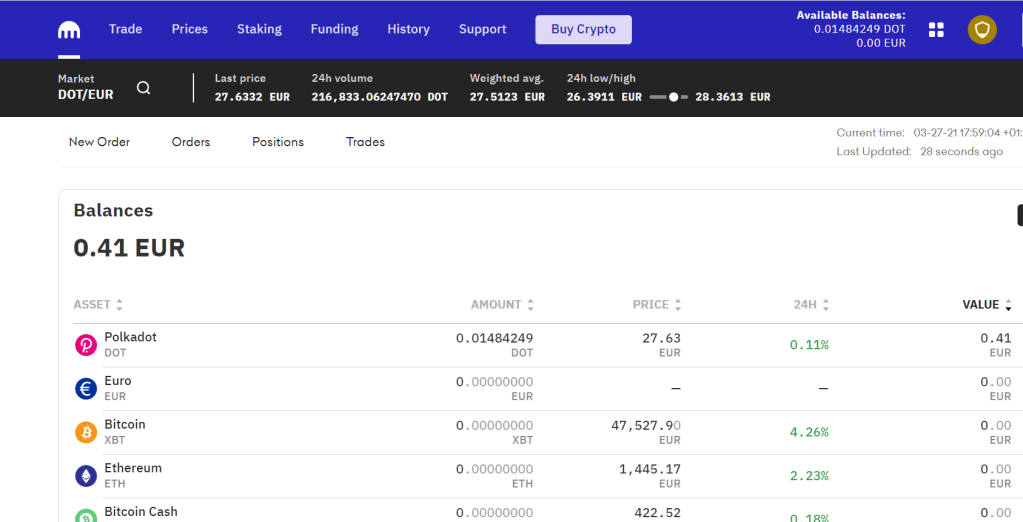The height and width of the screenshot is (522, 1023).
Task: Click the Kraken logo icon
Action: pos(69,30)
